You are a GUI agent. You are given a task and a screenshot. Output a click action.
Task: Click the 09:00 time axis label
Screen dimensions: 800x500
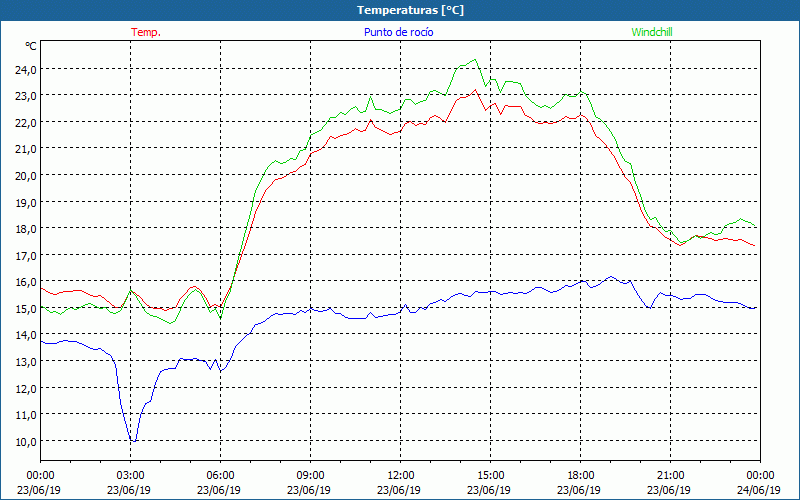click(310, 476)
